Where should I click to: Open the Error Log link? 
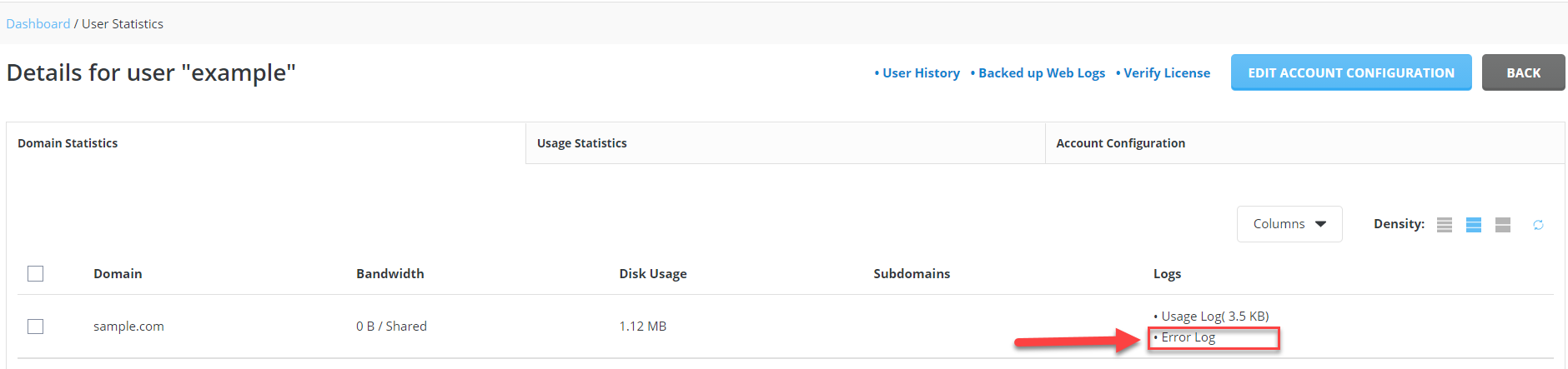pyautogui.click(x=1188, y=337)
